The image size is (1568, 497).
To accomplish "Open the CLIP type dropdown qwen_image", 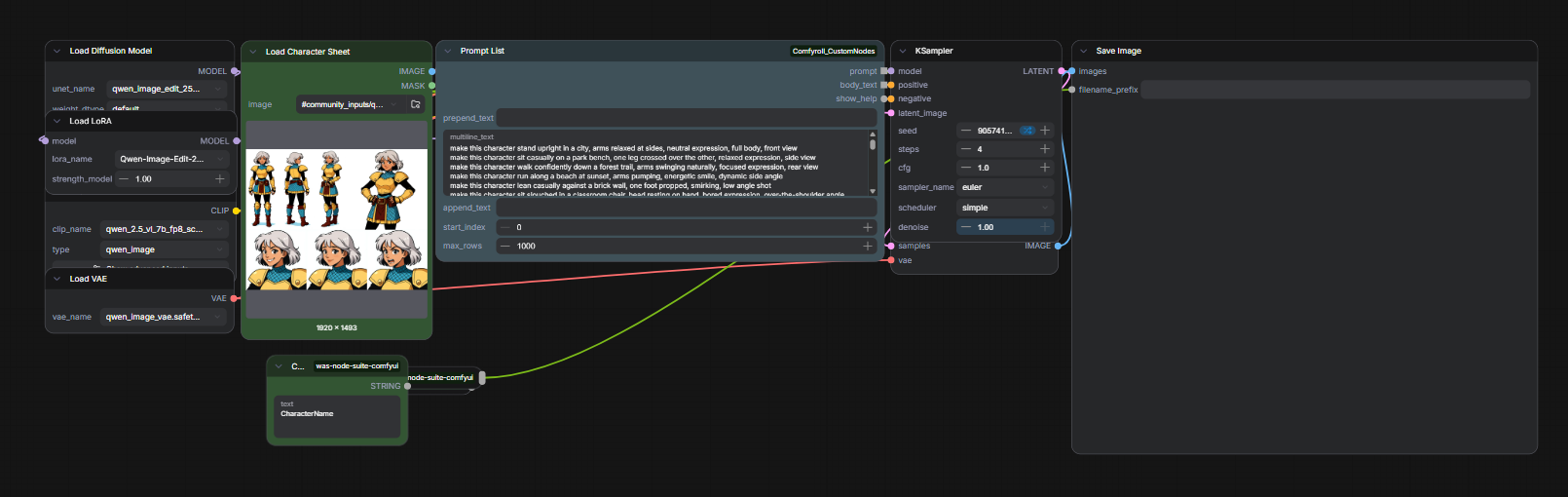I will point(163,249).
